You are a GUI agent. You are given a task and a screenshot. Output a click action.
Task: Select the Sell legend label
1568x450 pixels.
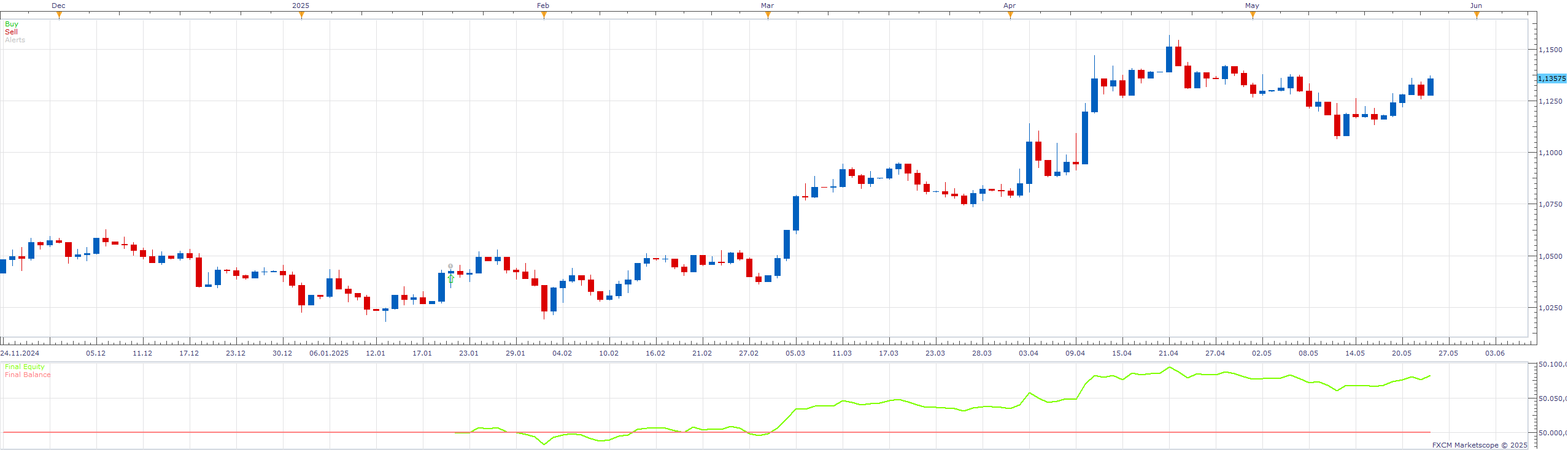coord(11,32)
